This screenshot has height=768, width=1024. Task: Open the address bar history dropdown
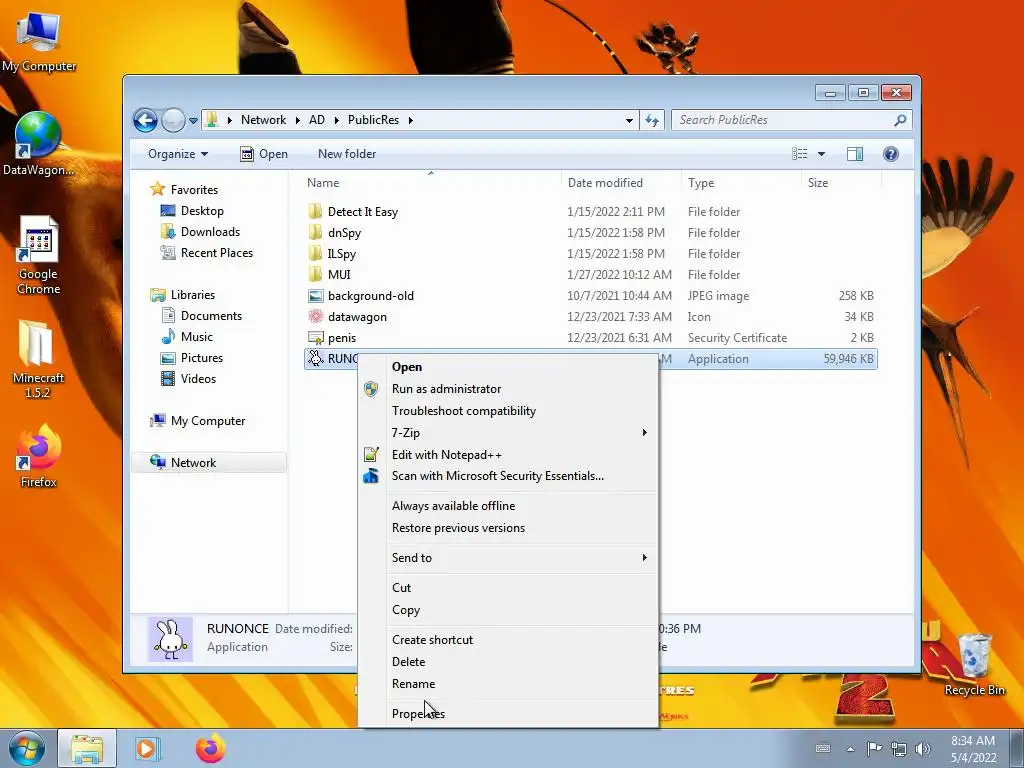pyautogui.click(x=629, y=120)
